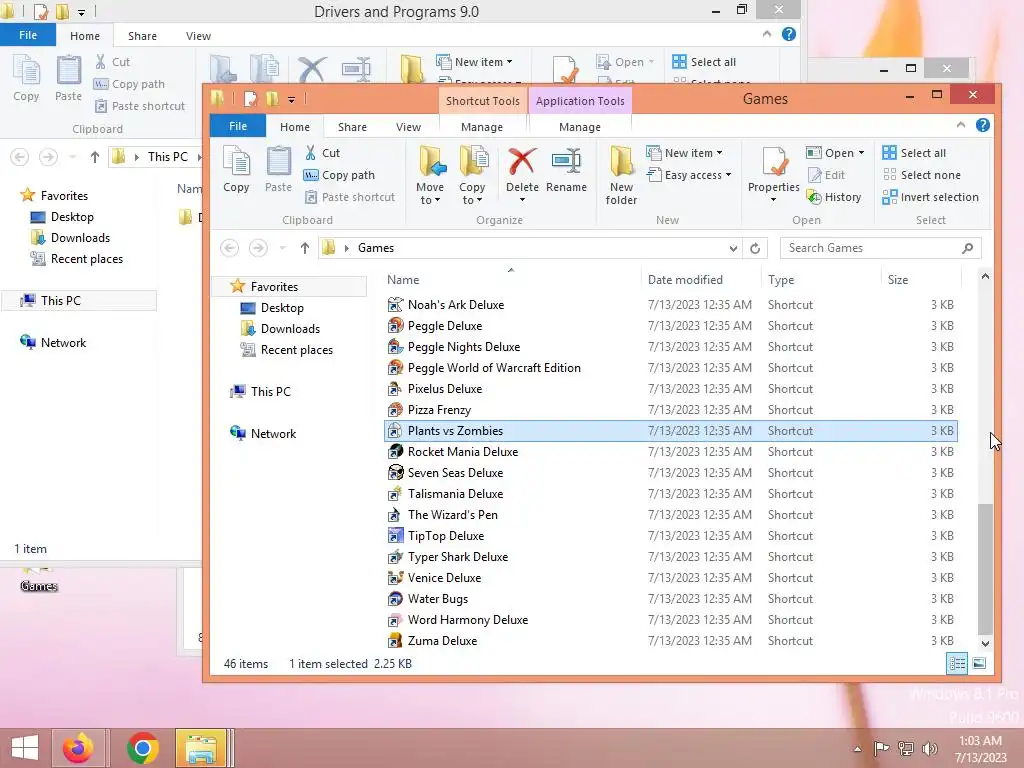
Task: Click the Rename icon in ribbon
Action: point(566,161)
